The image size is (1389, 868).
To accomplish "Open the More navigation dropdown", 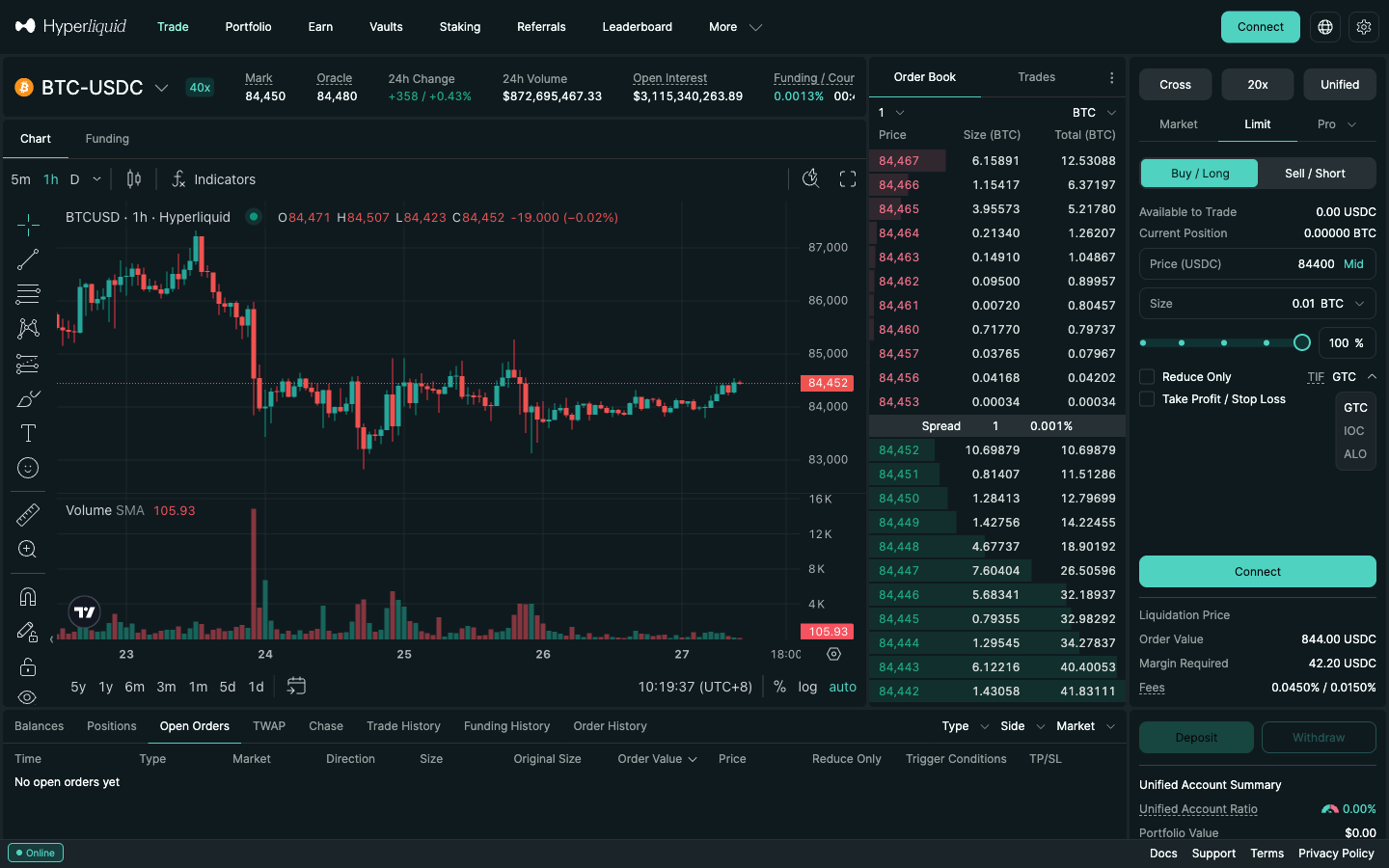I will click(735, 27).
